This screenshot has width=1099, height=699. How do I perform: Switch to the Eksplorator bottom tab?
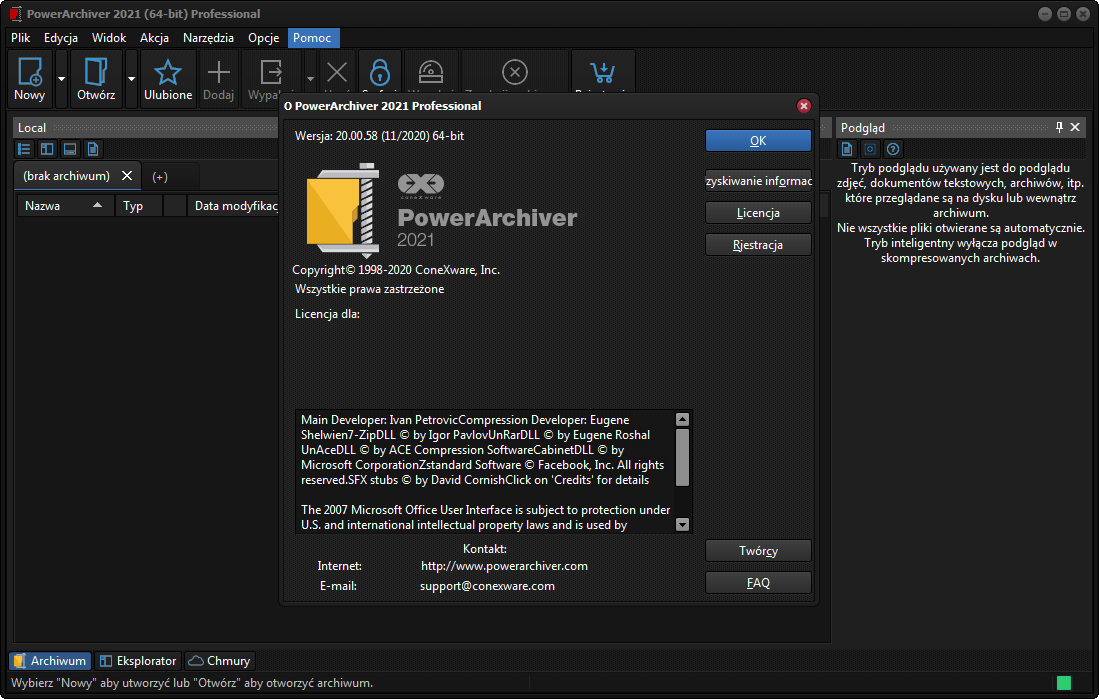pyautogui.click(x=138, y=660)
